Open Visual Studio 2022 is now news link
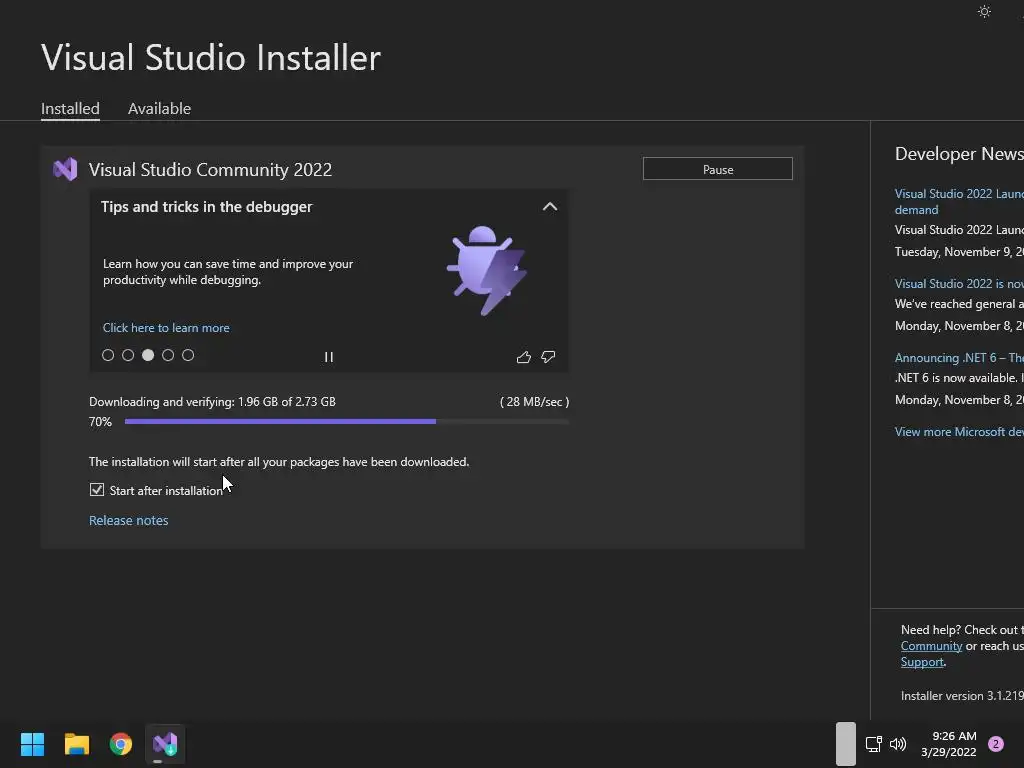This screenshot has width=1024, height=768. [x=959, y=283]
